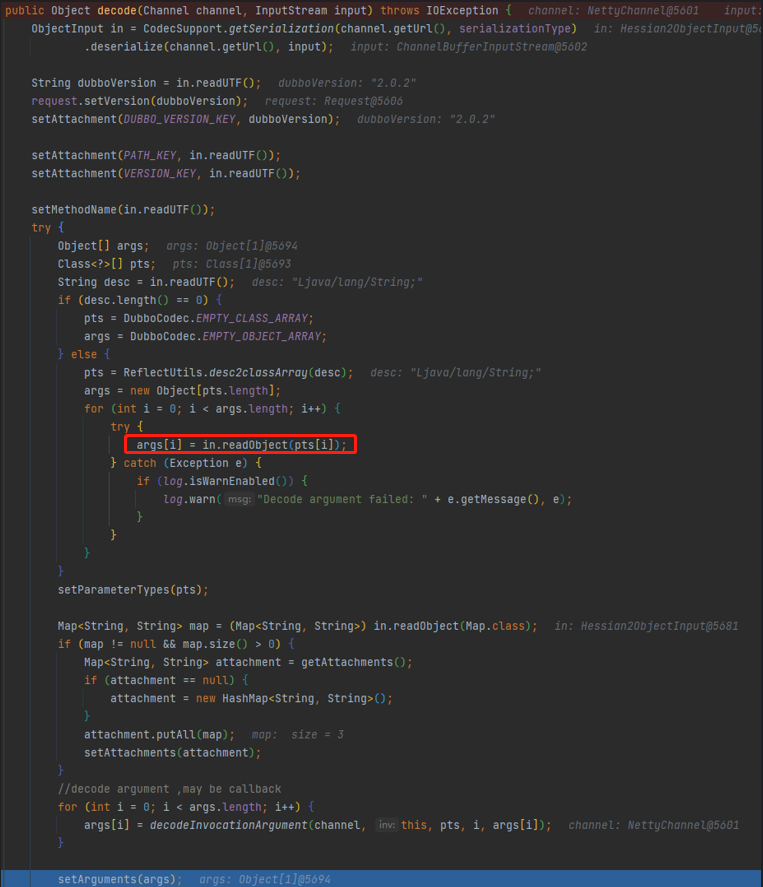Screen dimensions: 763x887
Task: Select the serializationType argument
Action: (515, 28)
